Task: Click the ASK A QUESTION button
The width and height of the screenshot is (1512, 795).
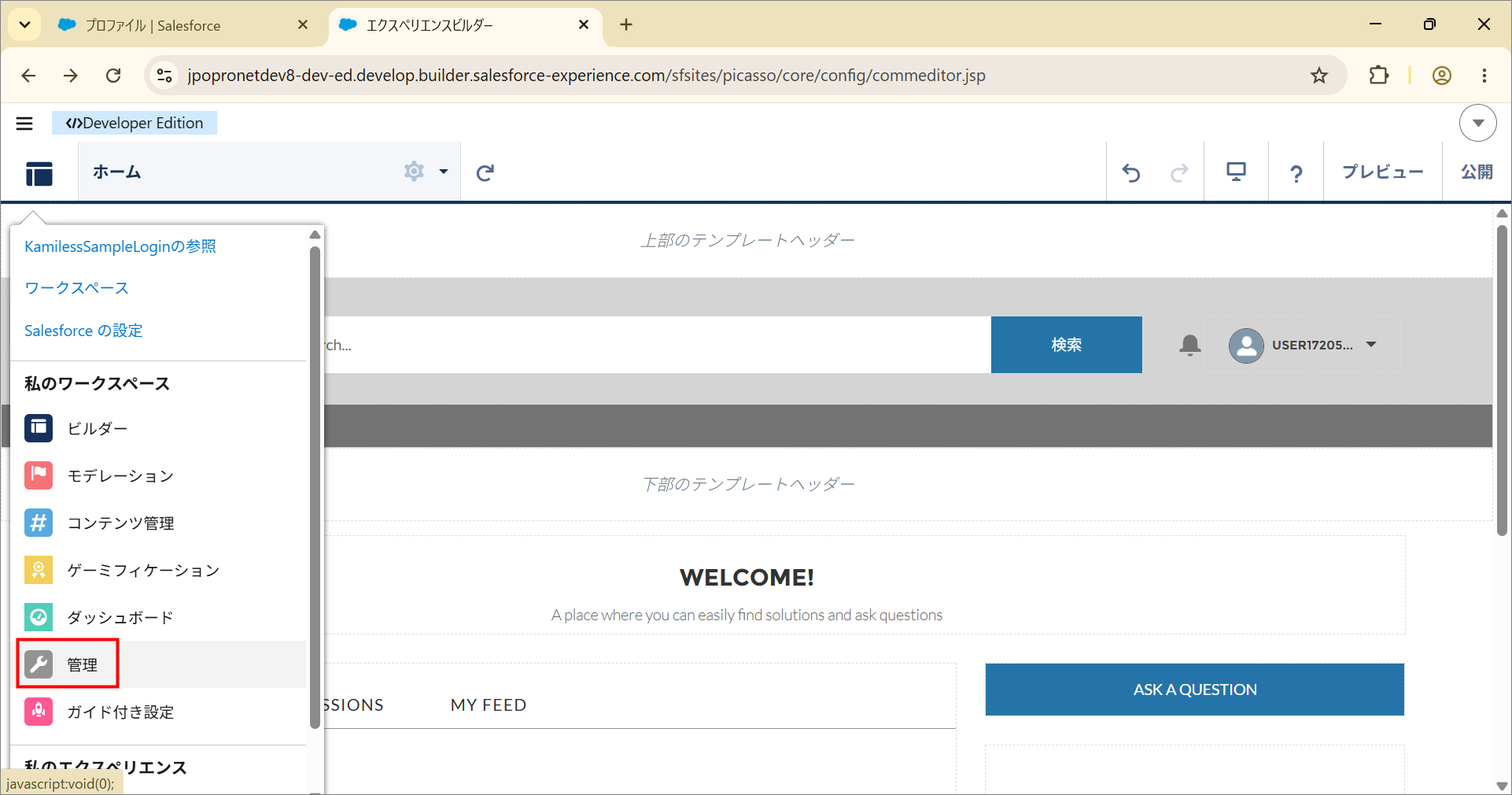Action: [x=1195, y=690]
